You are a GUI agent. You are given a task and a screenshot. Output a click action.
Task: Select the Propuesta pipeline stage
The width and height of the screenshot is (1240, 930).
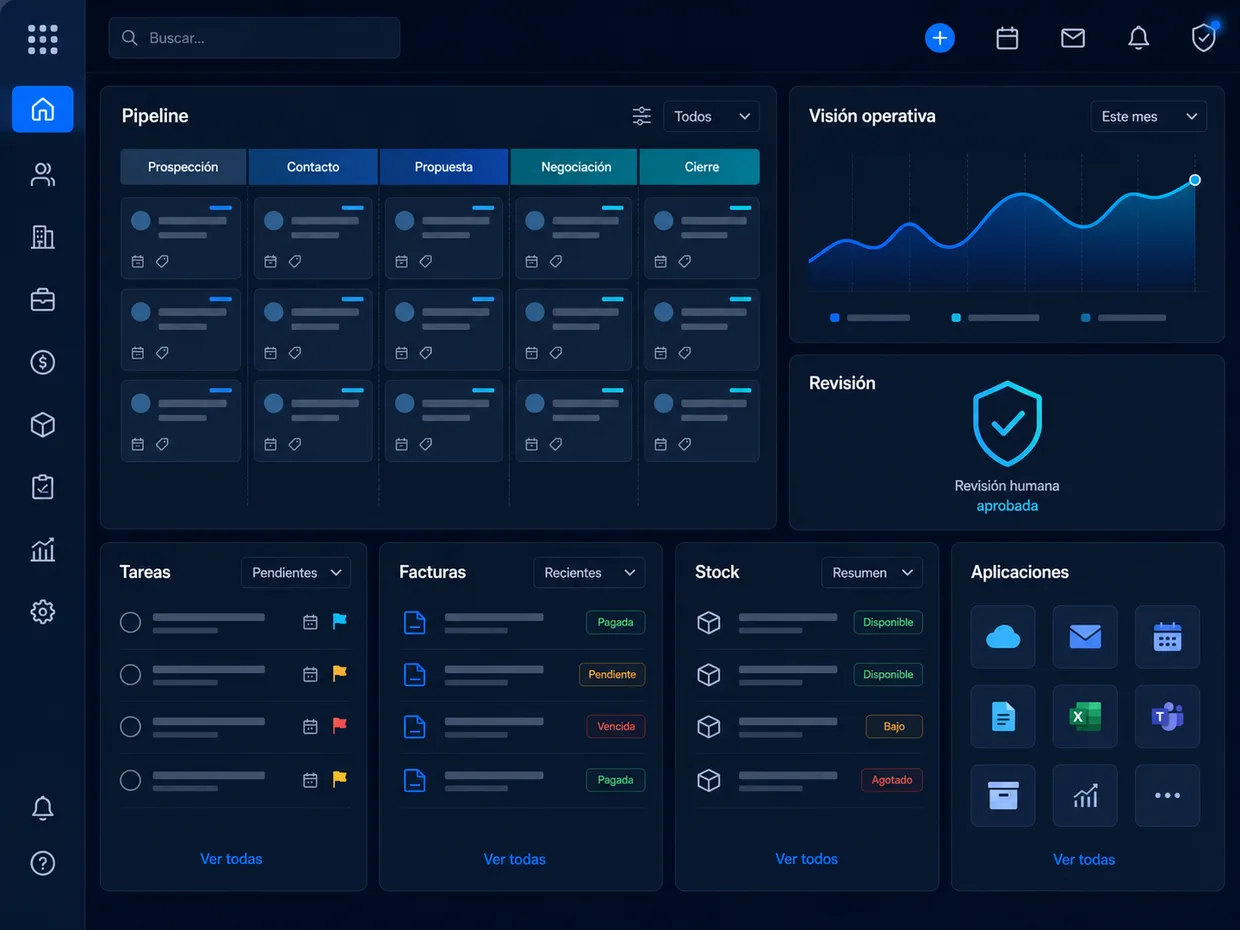coord(444,167)
